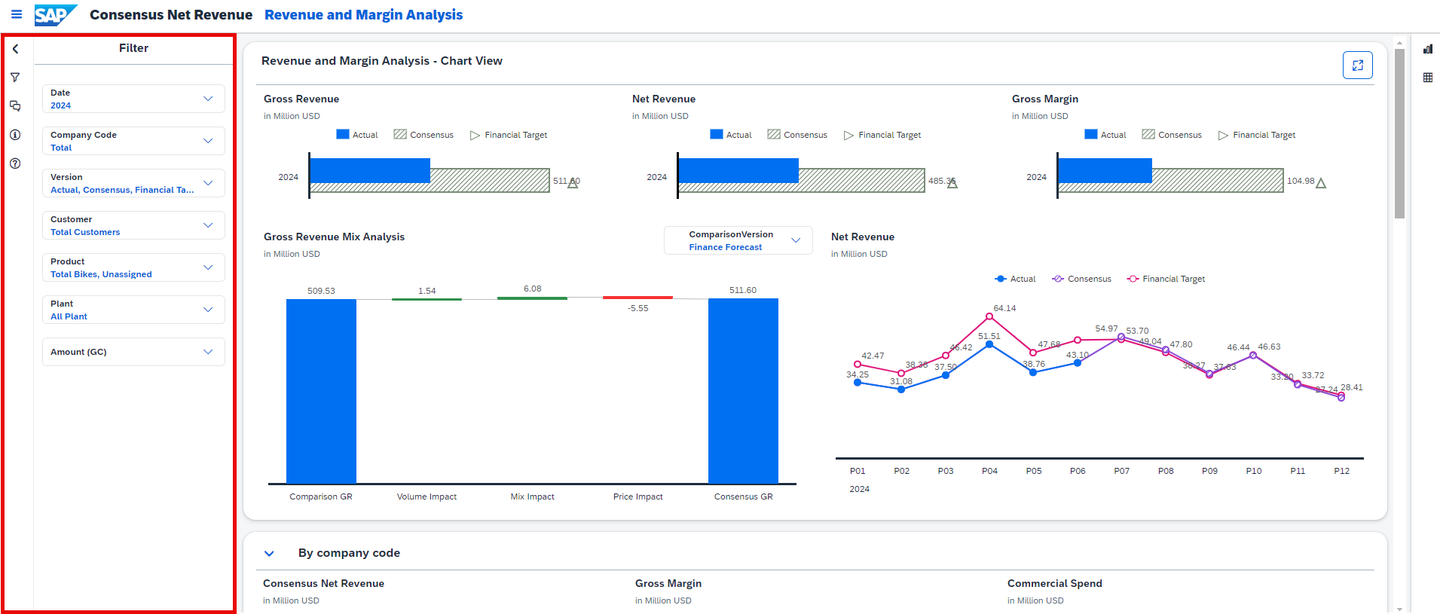Toggle Financial Target legend in Net Revenue bar chart
The height and width of the screenshot is (614, 1440).
[882, 135]
